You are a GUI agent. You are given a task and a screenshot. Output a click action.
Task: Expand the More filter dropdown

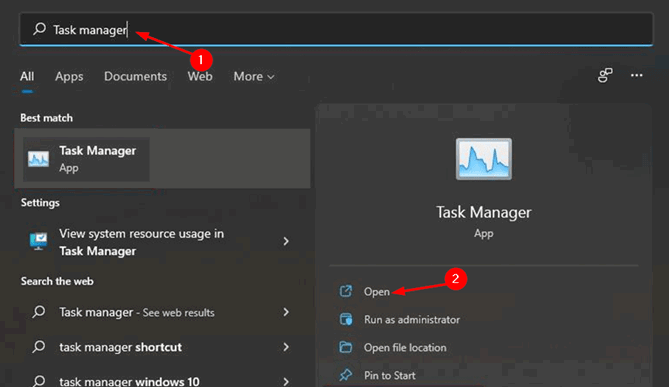click(253, 76)
